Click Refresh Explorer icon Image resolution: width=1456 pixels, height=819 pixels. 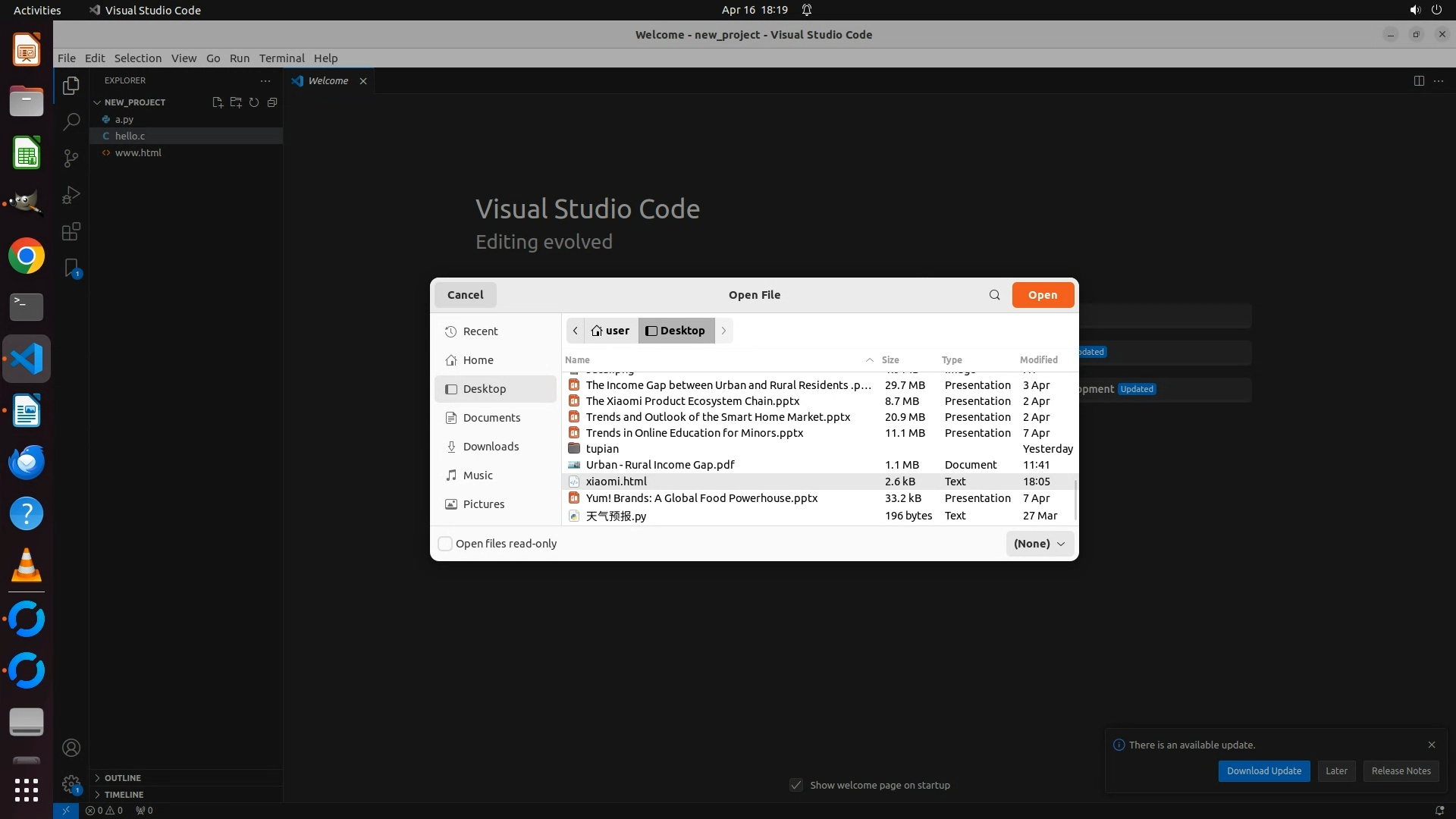254,102
